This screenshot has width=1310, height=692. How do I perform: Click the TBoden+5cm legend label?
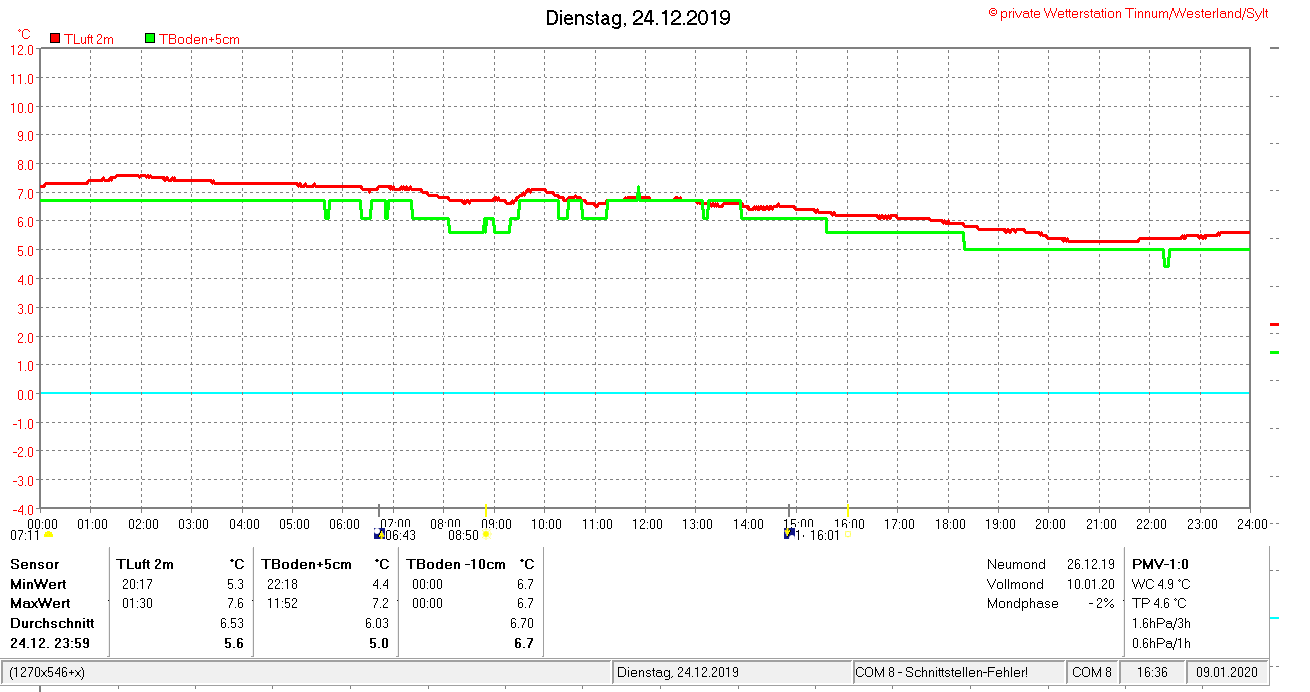point(199,39)
